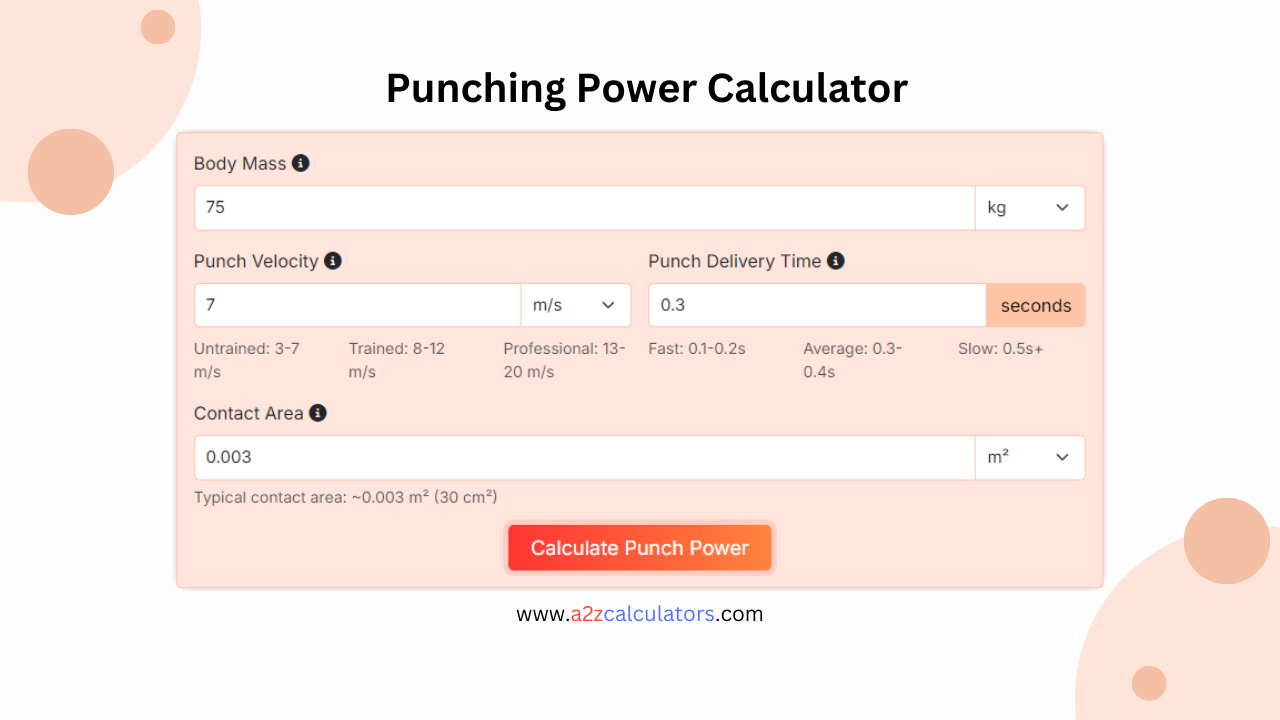Click the typical contact area note
Image resolution: width=1280 pixels, height=720 pixels.
345,497
